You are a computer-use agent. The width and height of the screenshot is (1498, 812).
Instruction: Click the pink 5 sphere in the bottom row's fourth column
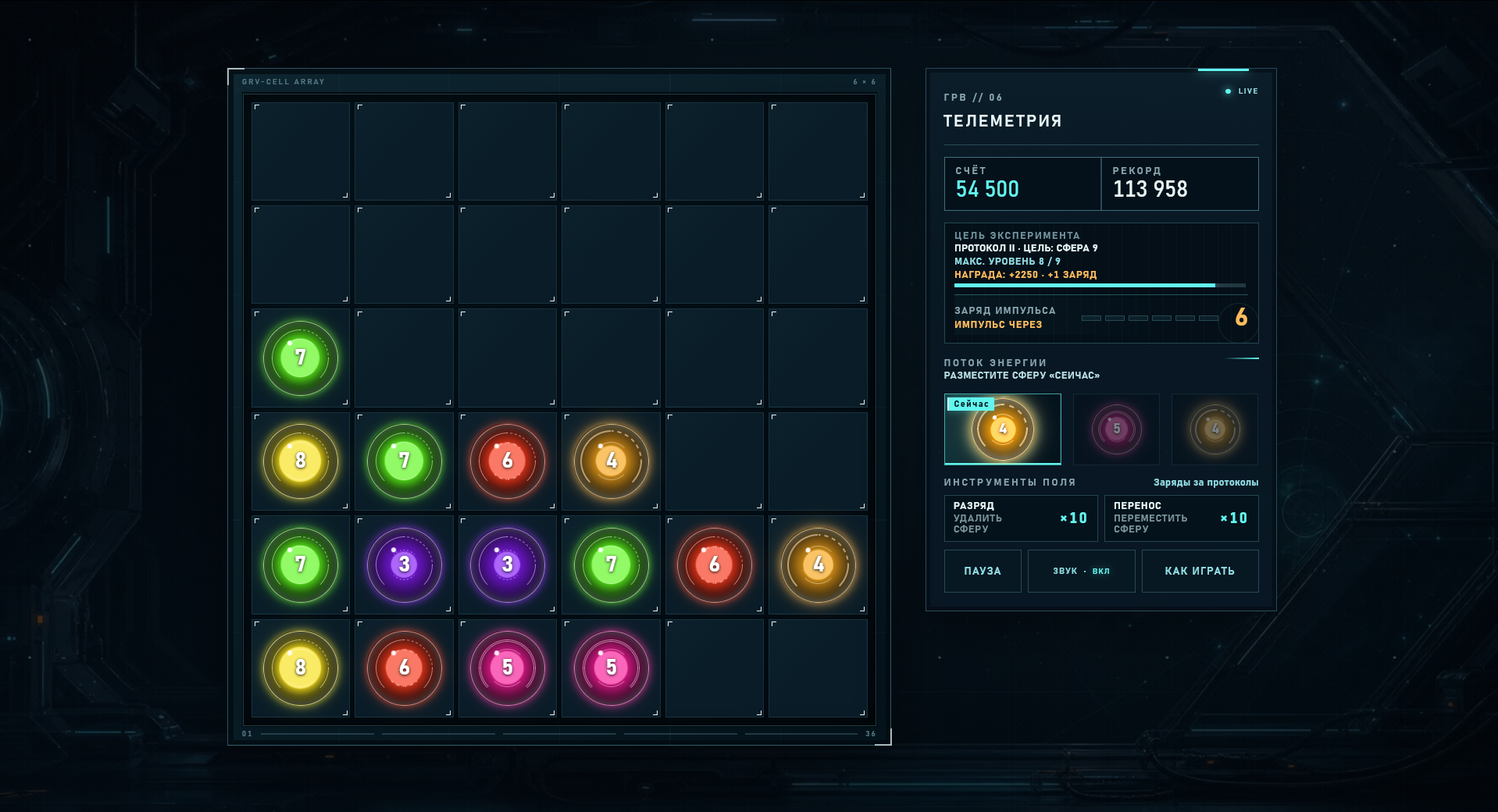tap(612, 668)
